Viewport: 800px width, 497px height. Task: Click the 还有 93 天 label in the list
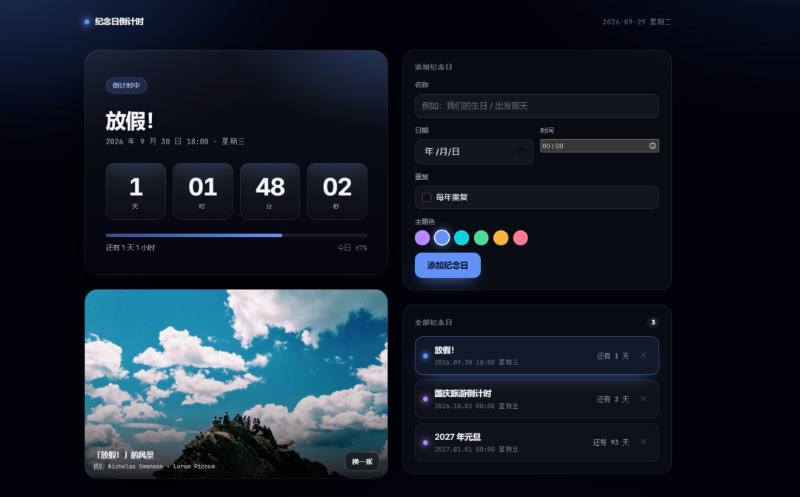click(611, 442)
